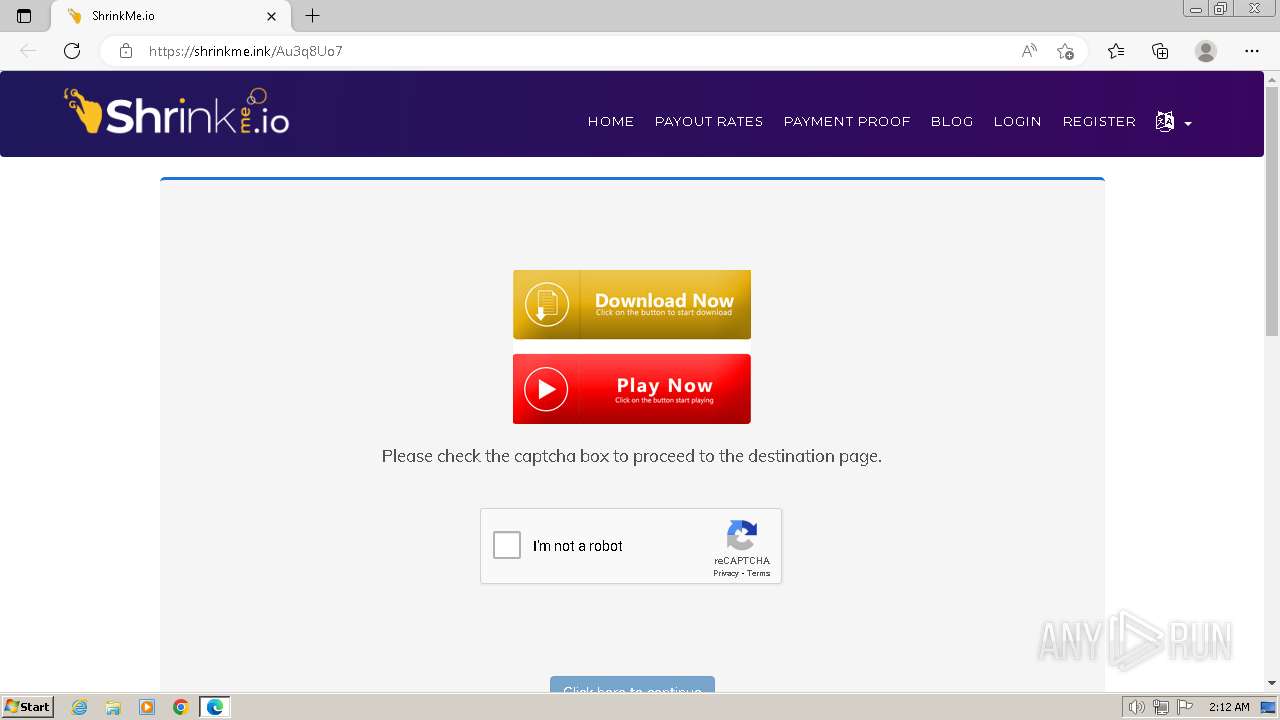Open reCAPTCHA Terms link
Screen dimensions: 1280x720
(759, 573)
